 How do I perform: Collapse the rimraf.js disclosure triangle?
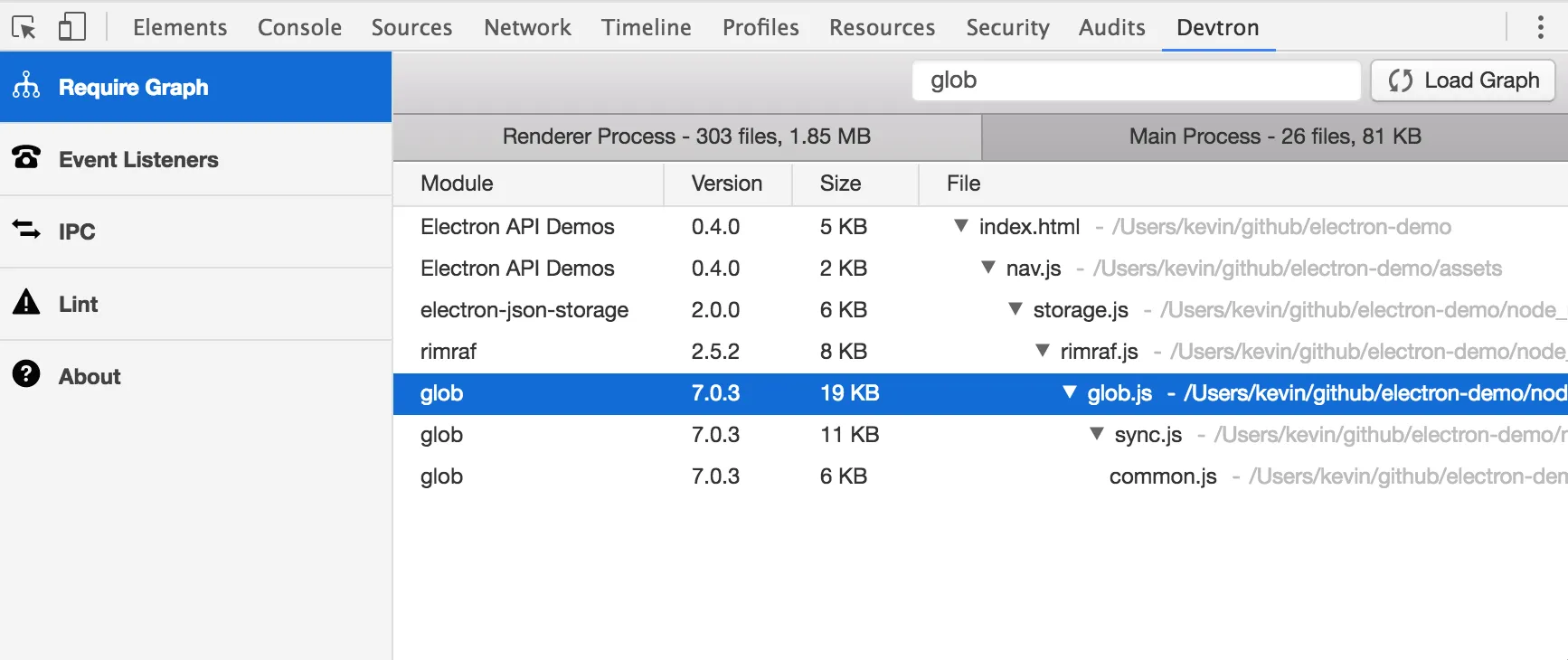click(1042, 351)
